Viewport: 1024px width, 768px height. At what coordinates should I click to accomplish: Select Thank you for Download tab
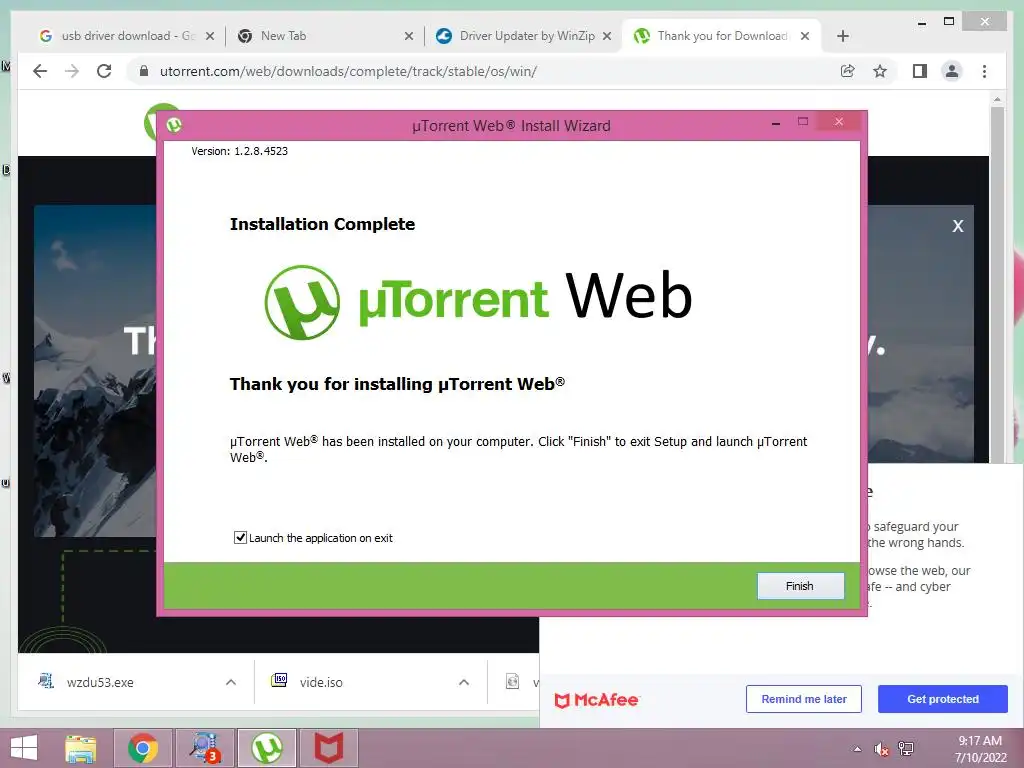click(722, 36)
